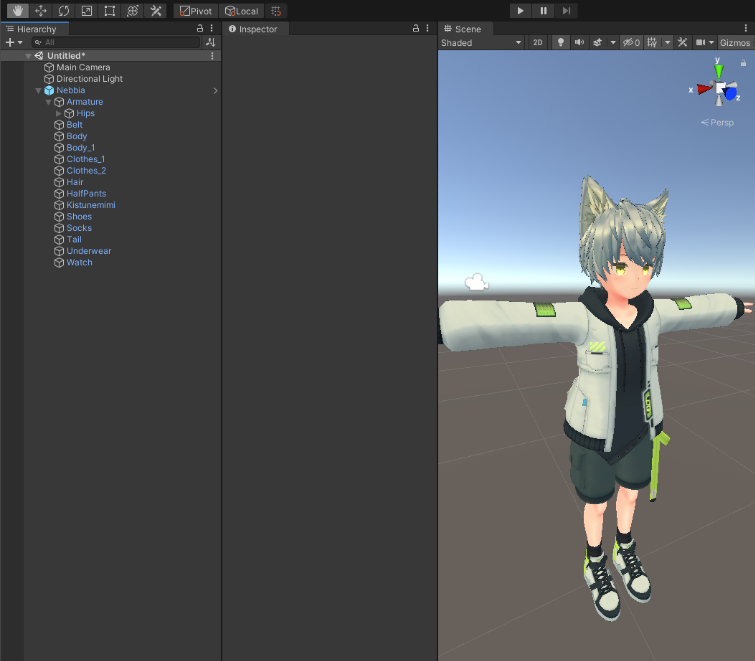Change Hierarchy sort order icon

point(210,42)
